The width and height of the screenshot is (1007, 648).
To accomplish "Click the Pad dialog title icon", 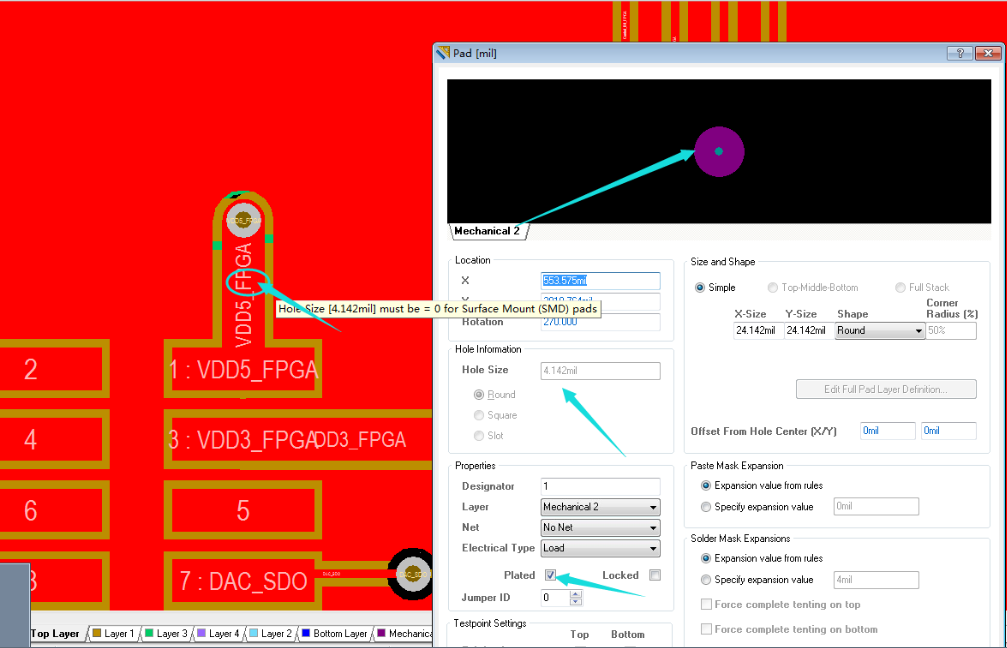I will click(x=443, y=53).
